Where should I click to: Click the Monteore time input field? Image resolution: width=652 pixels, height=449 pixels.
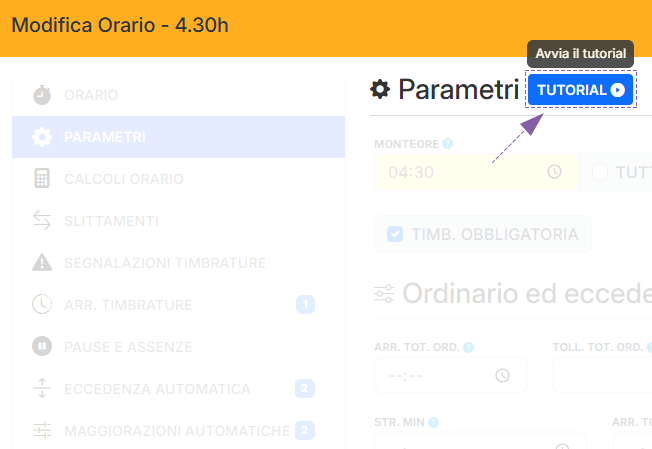(x=460, y=172)
